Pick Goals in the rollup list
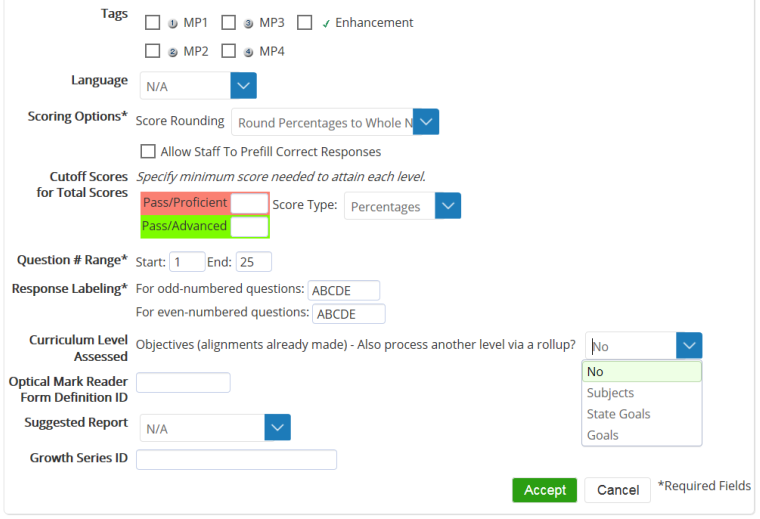This screenshot has height=519, width=760. coord(602,435)
